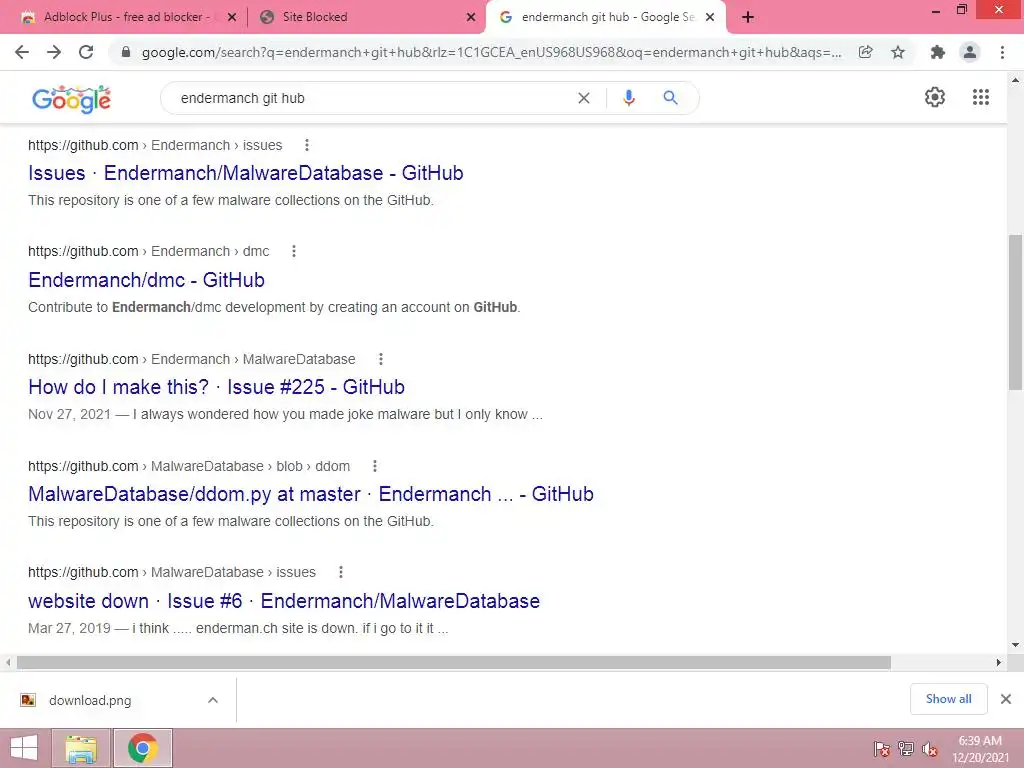Open the Windows Start menu
Image resolution: width=1024 pixels, height=768 pixels.
click(24, 748)
